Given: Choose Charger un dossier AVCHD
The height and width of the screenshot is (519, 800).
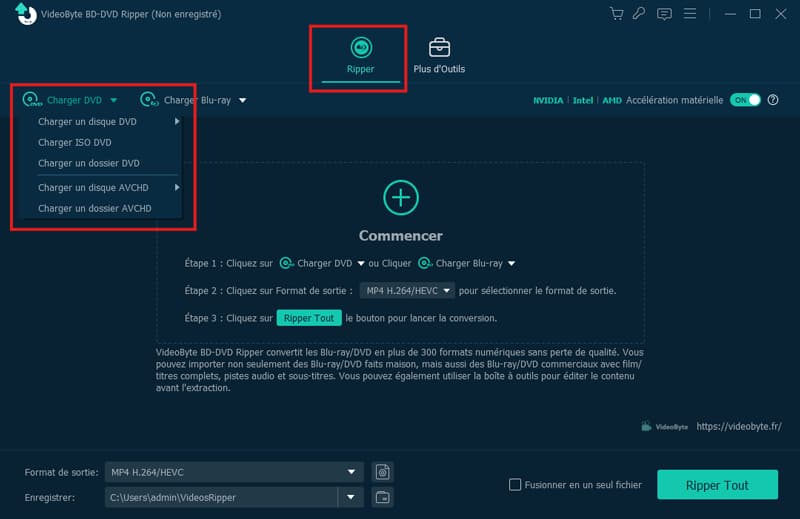Looking at the screenshot, I should pos(95,208).
